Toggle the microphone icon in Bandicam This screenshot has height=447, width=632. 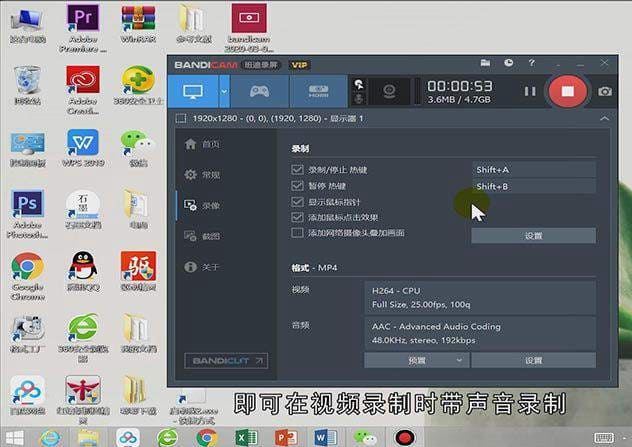coord(358,98)
